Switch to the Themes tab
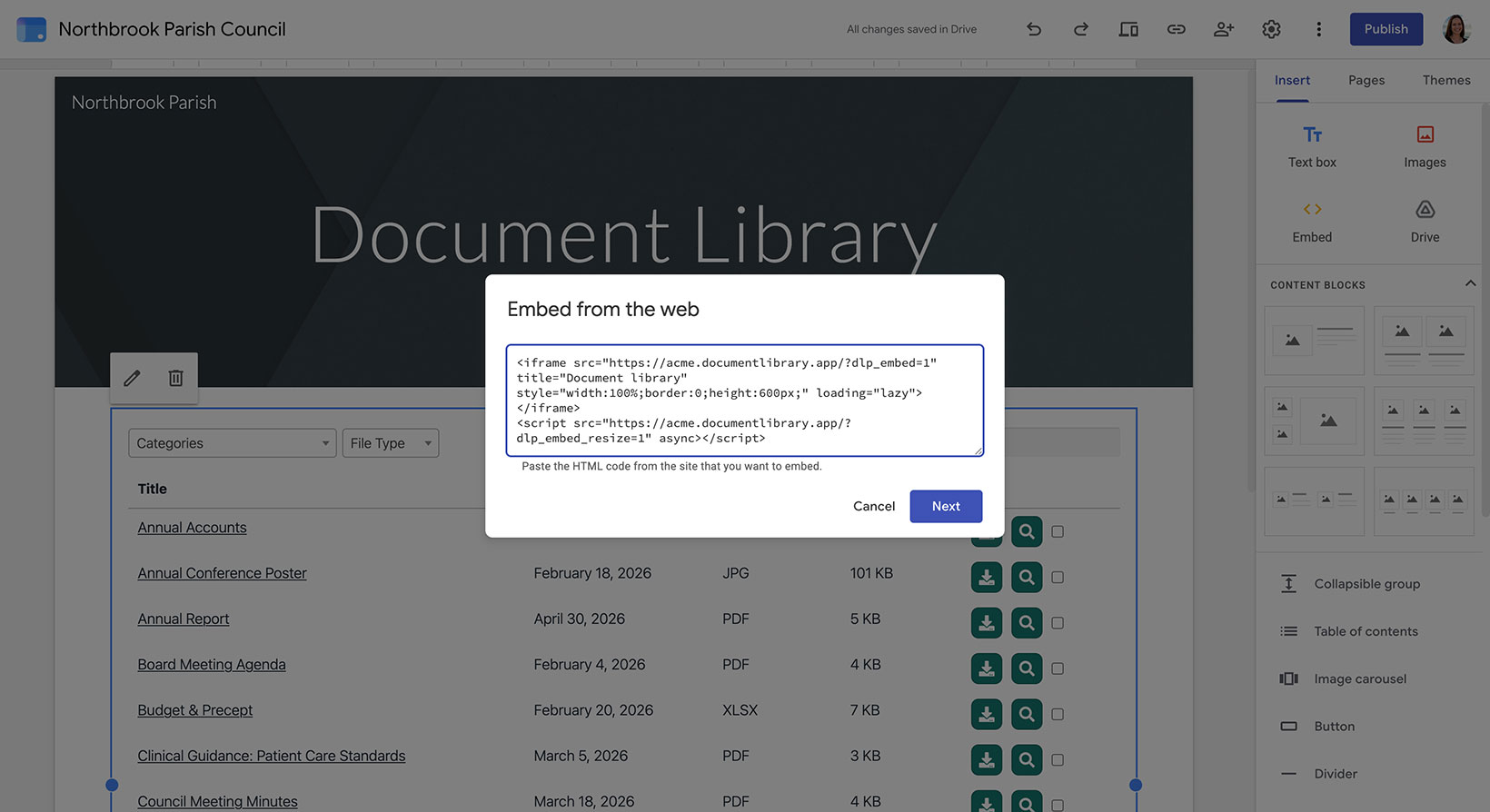This screenshot has height=812, width=1490. pyautogui.click(x=1446, y=80)
